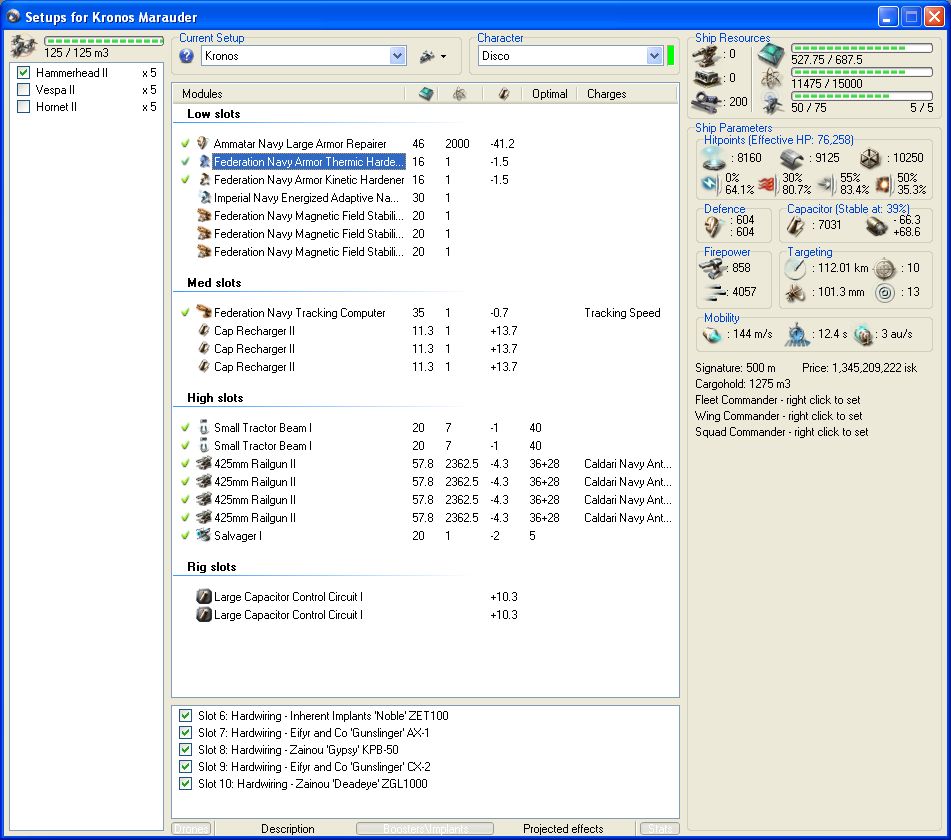Screen dimensions: 951x840
Task: Click the armor hitpoints icon showing 9125
Action: click(x=791, y=159)
